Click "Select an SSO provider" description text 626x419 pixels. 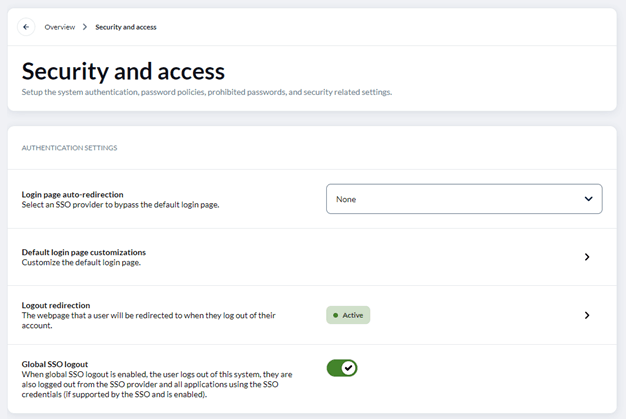(120, 205)
